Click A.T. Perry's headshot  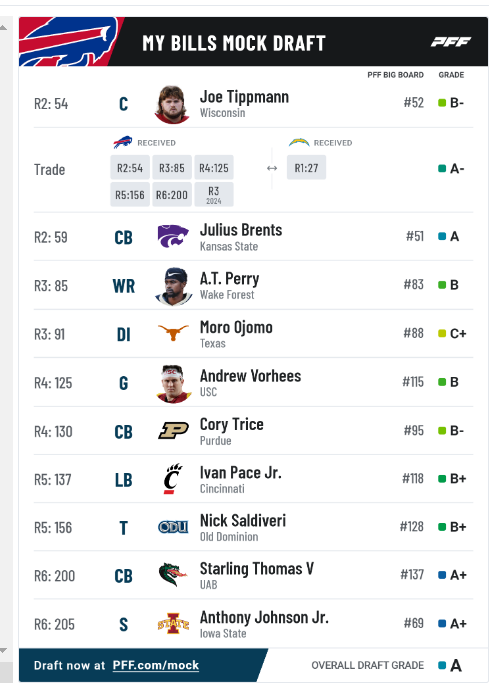(174, 286)
